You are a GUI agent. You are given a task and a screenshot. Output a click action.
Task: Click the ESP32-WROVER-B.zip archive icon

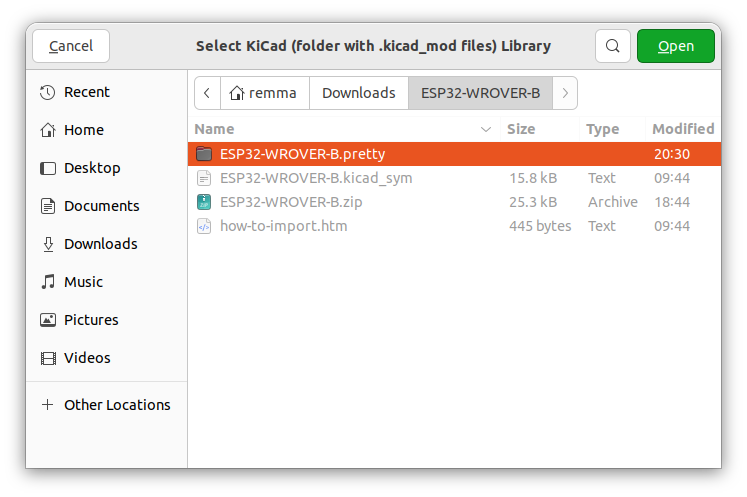click(x=204, y=202)
